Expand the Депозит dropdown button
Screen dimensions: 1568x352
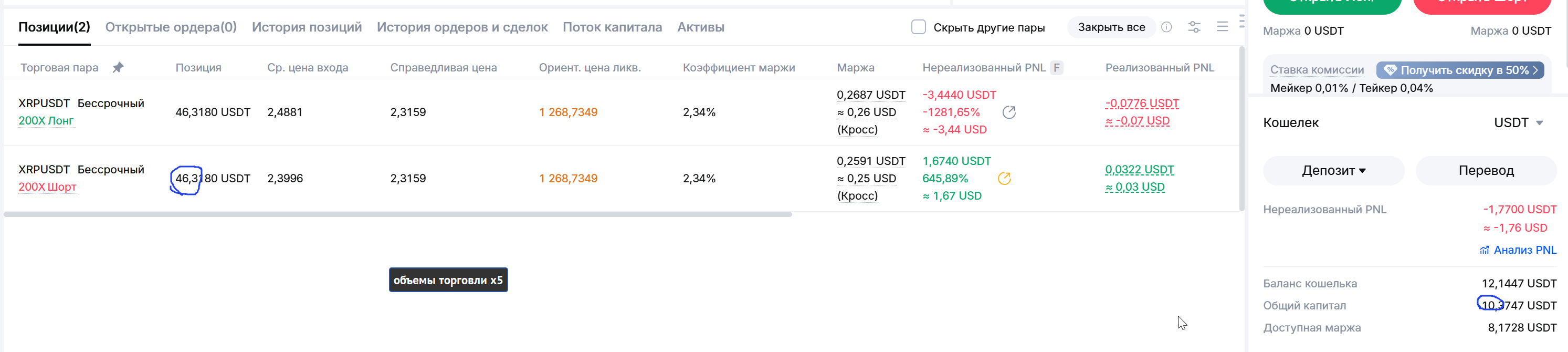(1333, 171)
